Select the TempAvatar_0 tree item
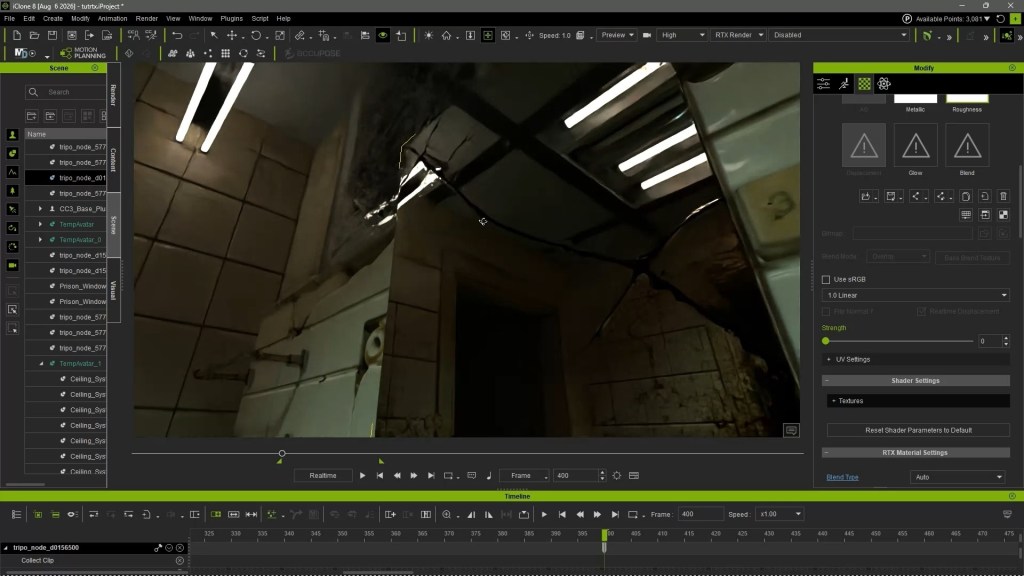This screenshot has width=1024, height=576. click(x=80, y=240)
